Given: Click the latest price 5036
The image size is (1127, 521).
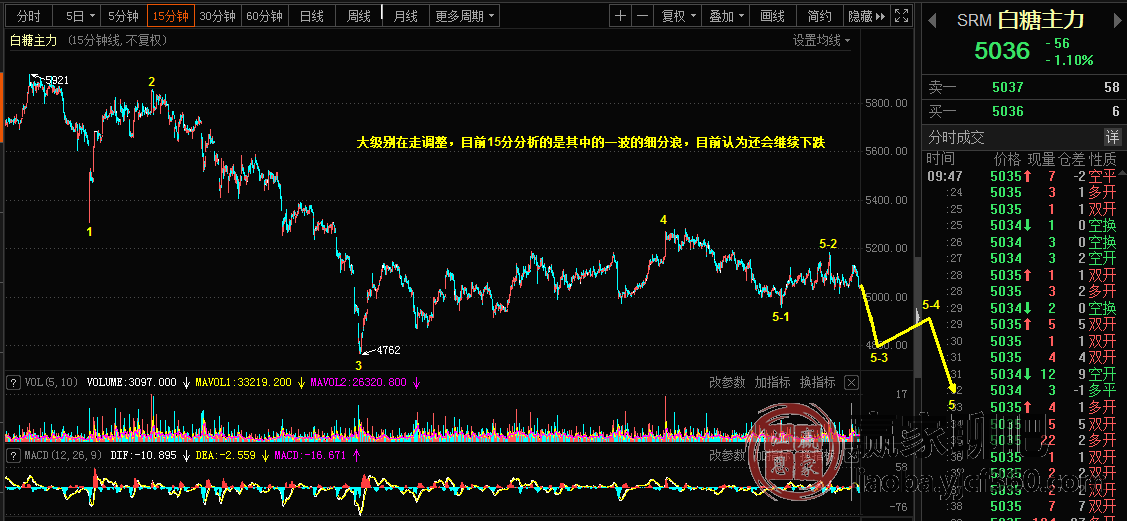Looking at the screenshot, I should [1002, 51].
